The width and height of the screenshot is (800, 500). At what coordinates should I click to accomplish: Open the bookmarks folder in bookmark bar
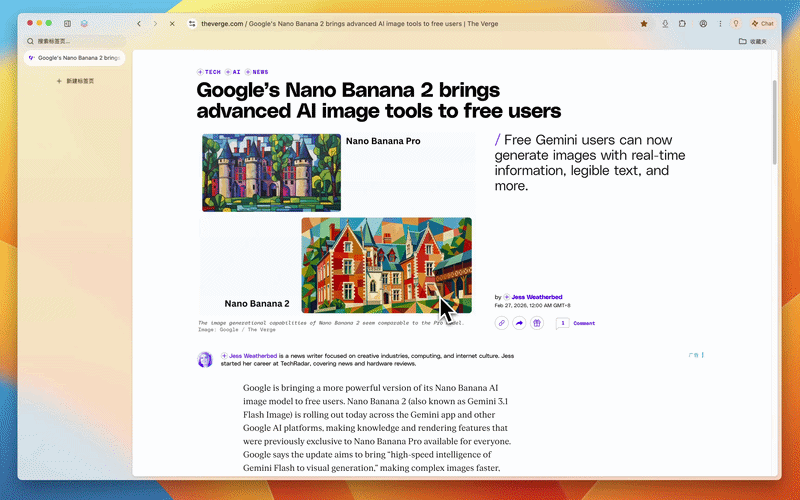point(753,41)
